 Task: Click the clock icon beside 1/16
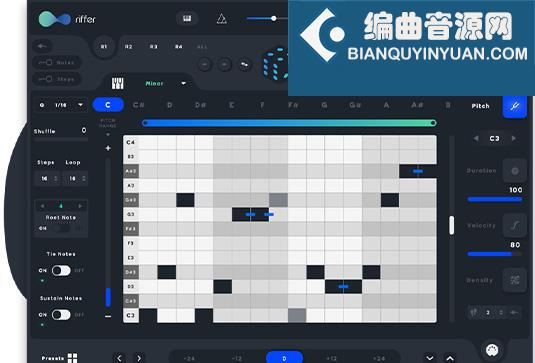(x=42, y=105)
